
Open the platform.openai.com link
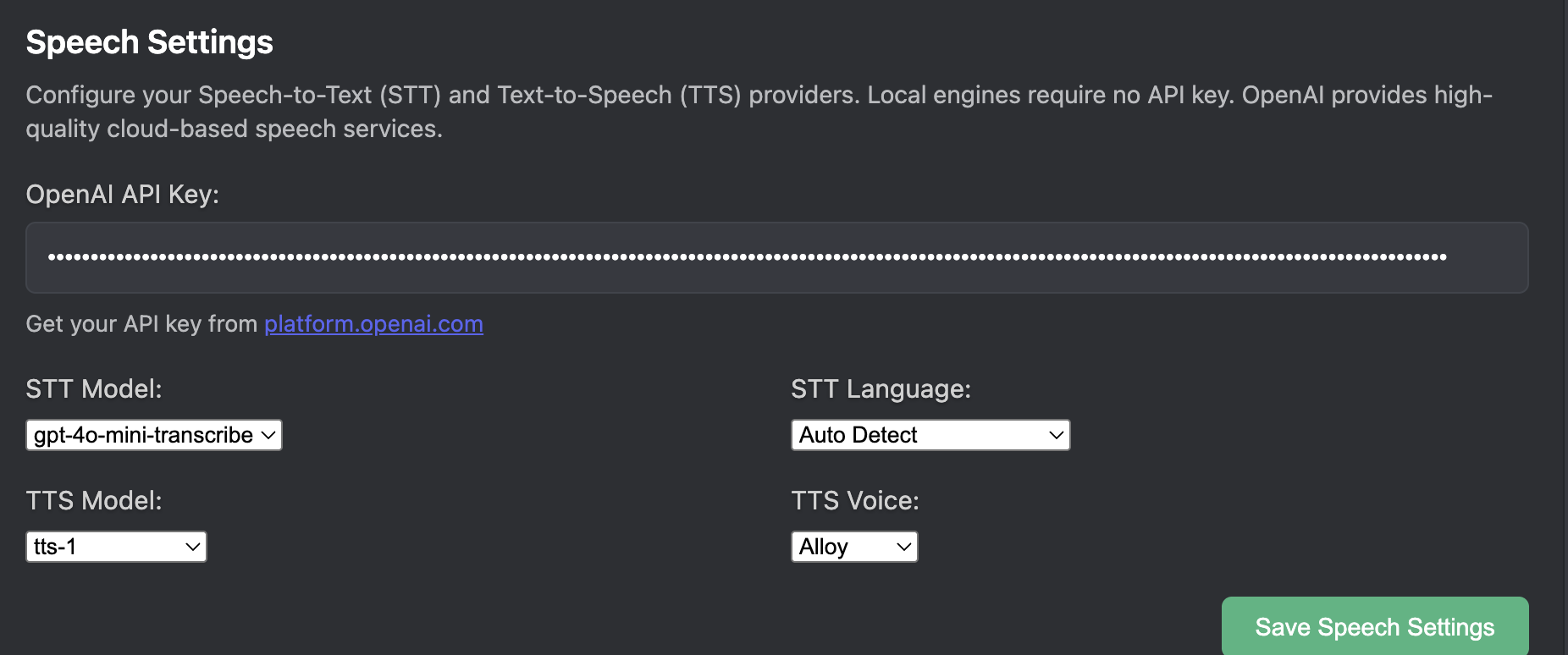373,323
